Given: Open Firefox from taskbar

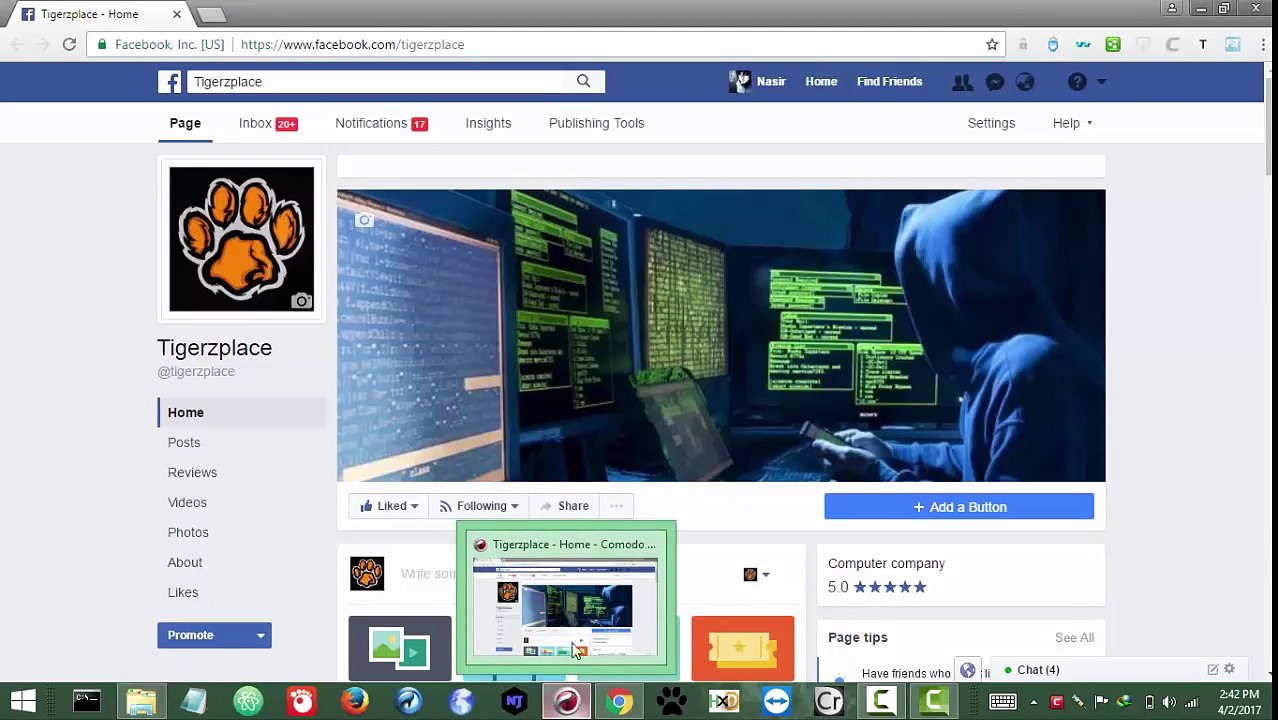Looking at the screenshot, I should [354, 701].
